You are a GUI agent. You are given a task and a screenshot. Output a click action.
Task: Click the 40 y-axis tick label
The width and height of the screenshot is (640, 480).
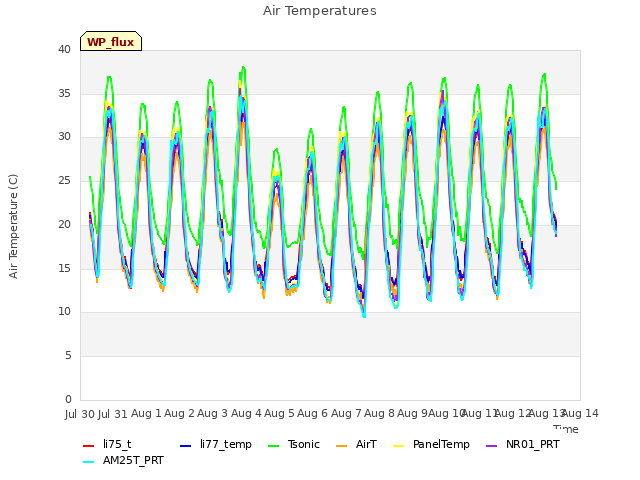coord(64,49)
